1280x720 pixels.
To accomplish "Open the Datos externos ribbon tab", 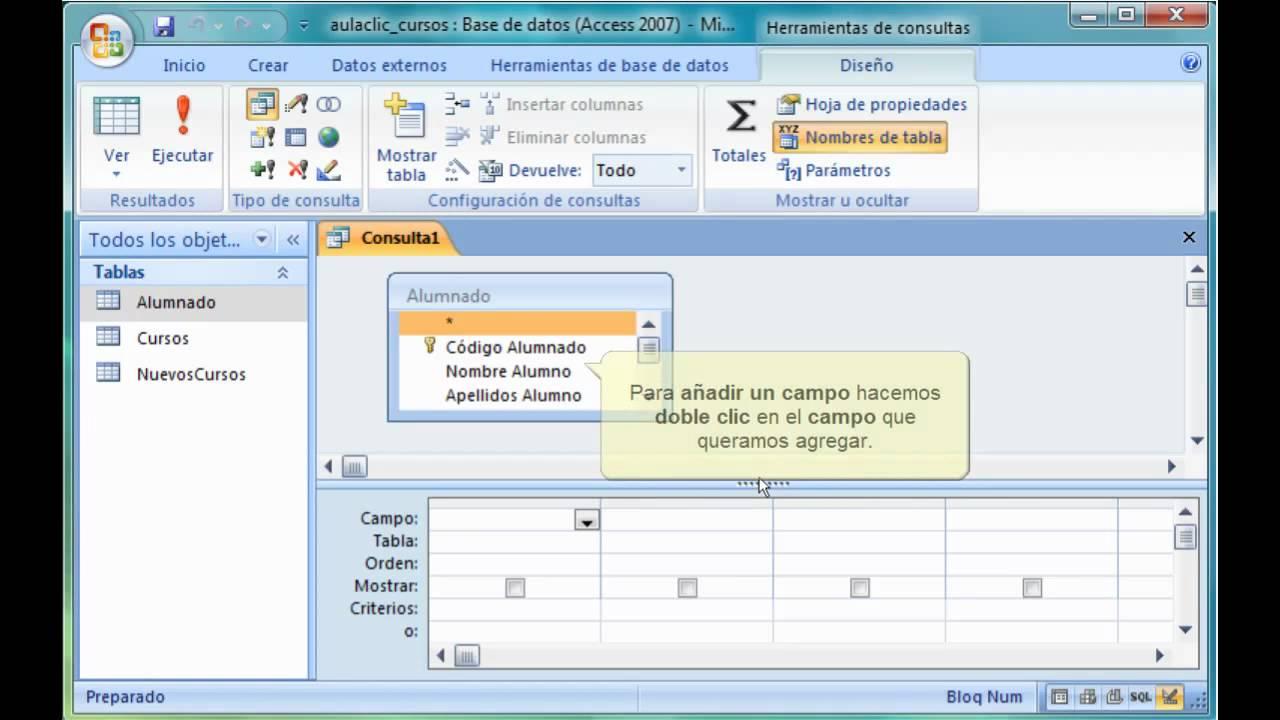I will (389, 65).
